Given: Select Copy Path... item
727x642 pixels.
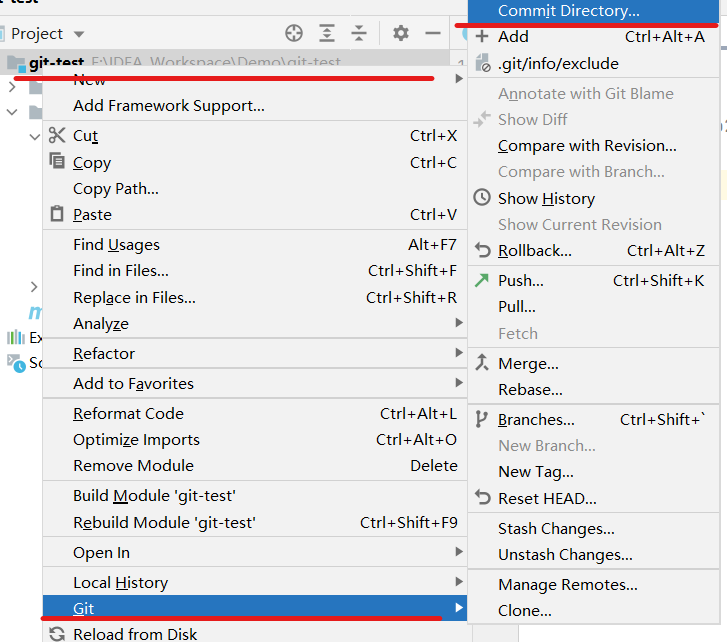Looking at the screenshot, I should [255, 189].
